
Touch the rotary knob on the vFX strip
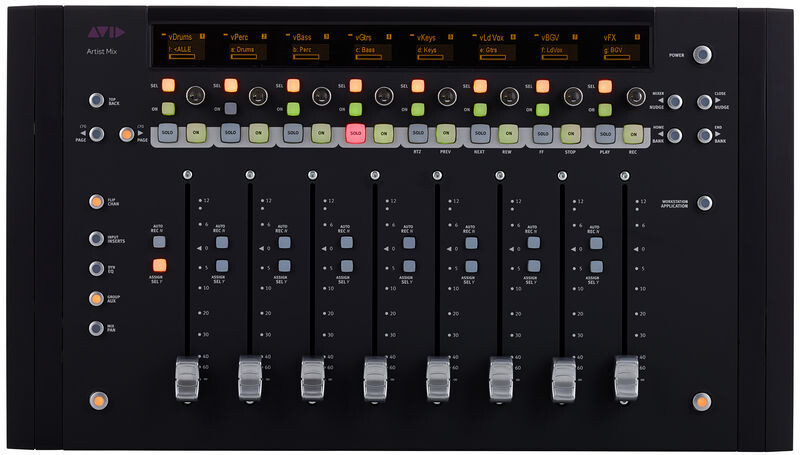tap(635, 96)
